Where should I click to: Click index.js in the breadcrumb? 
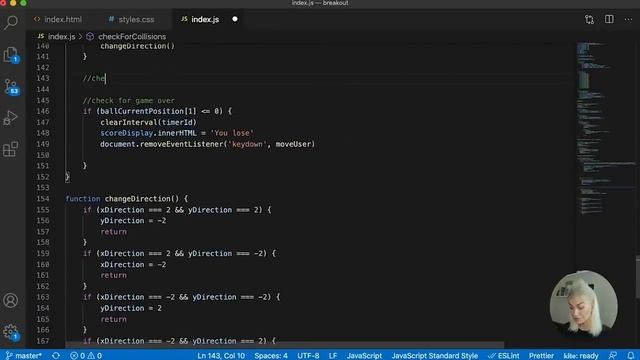61,37
